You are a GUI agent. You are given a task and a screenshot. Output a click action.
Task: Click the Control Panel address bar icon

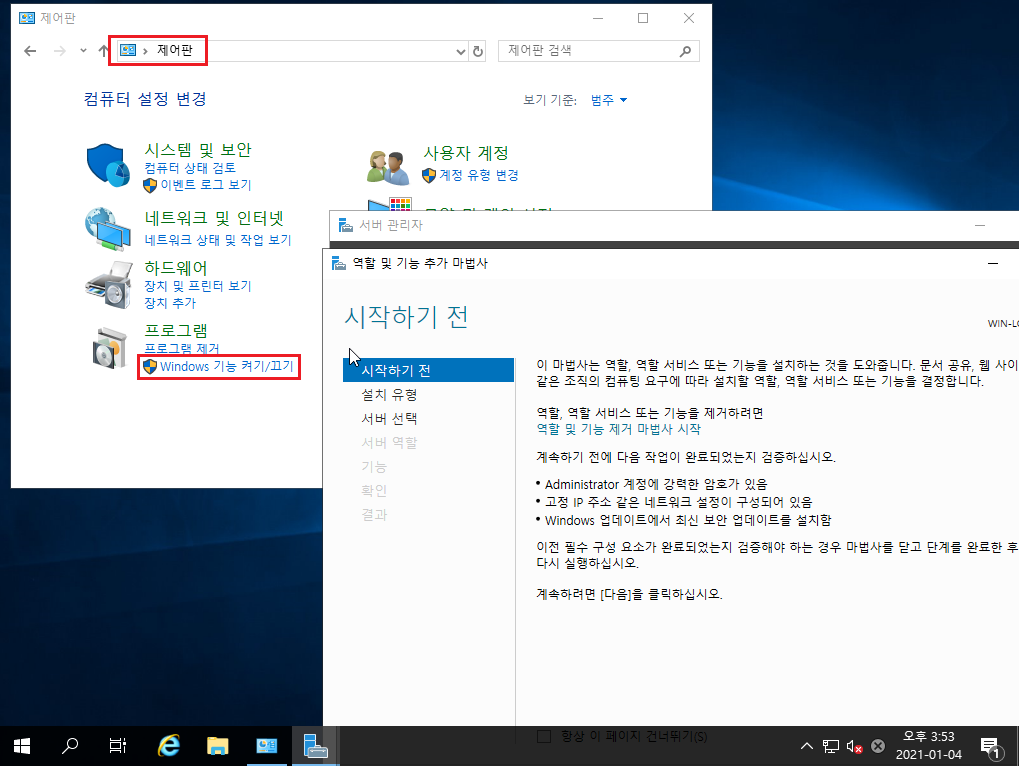(128, 50)
